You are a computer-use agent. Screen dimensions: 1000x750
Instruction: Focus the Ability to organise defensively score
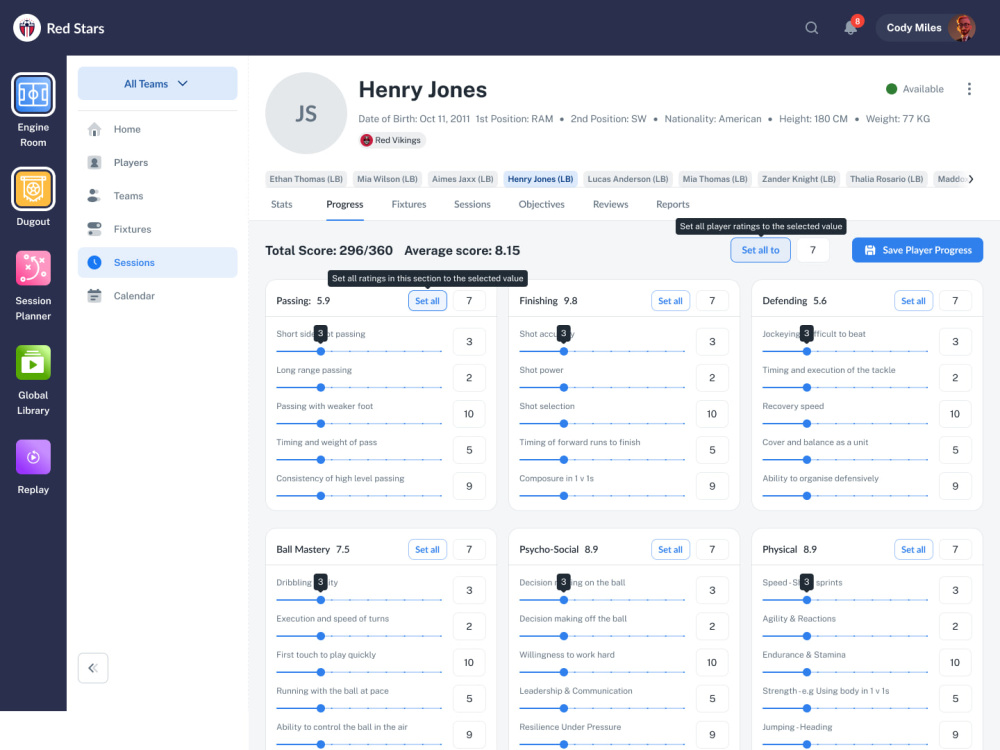(955, 486)
